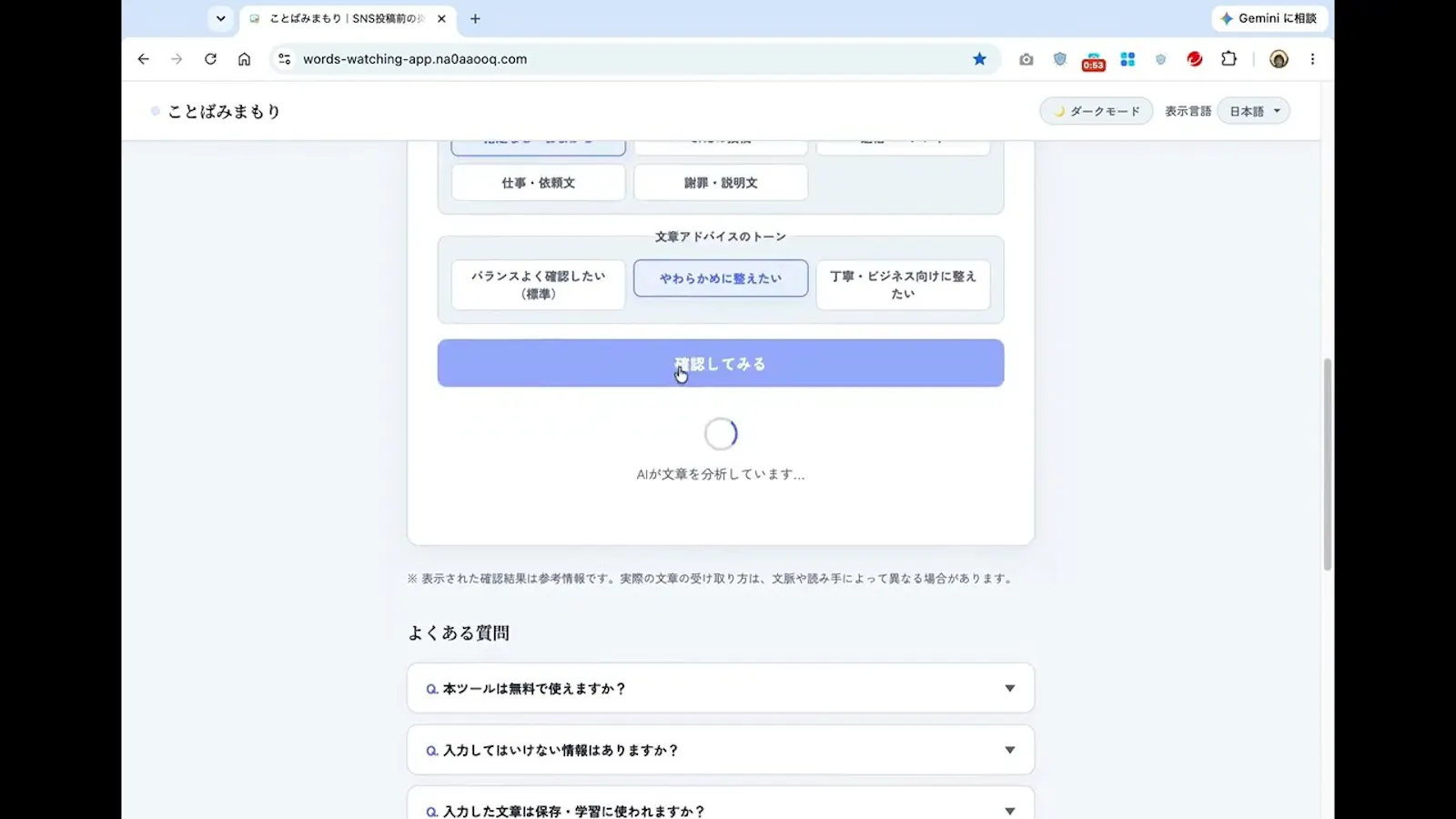Image resolution: width=1456 pixels, height=819 pixels.
Task: Expand FAQ 入力してはいけない情報はありますか？
Action: [x=721, y=750]
